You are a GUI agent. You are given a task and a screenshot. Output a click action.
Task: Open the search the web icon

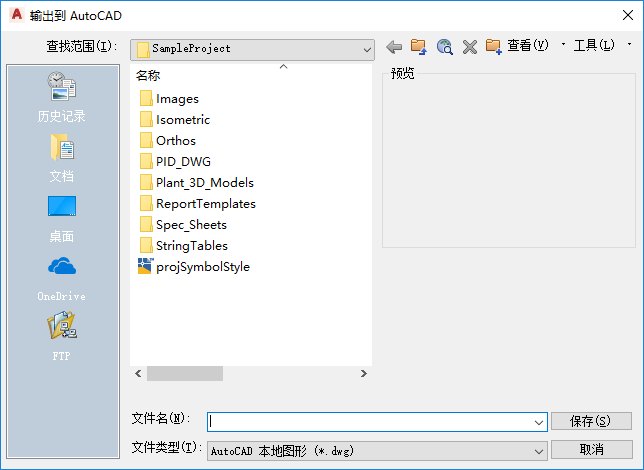pos(444,47)
